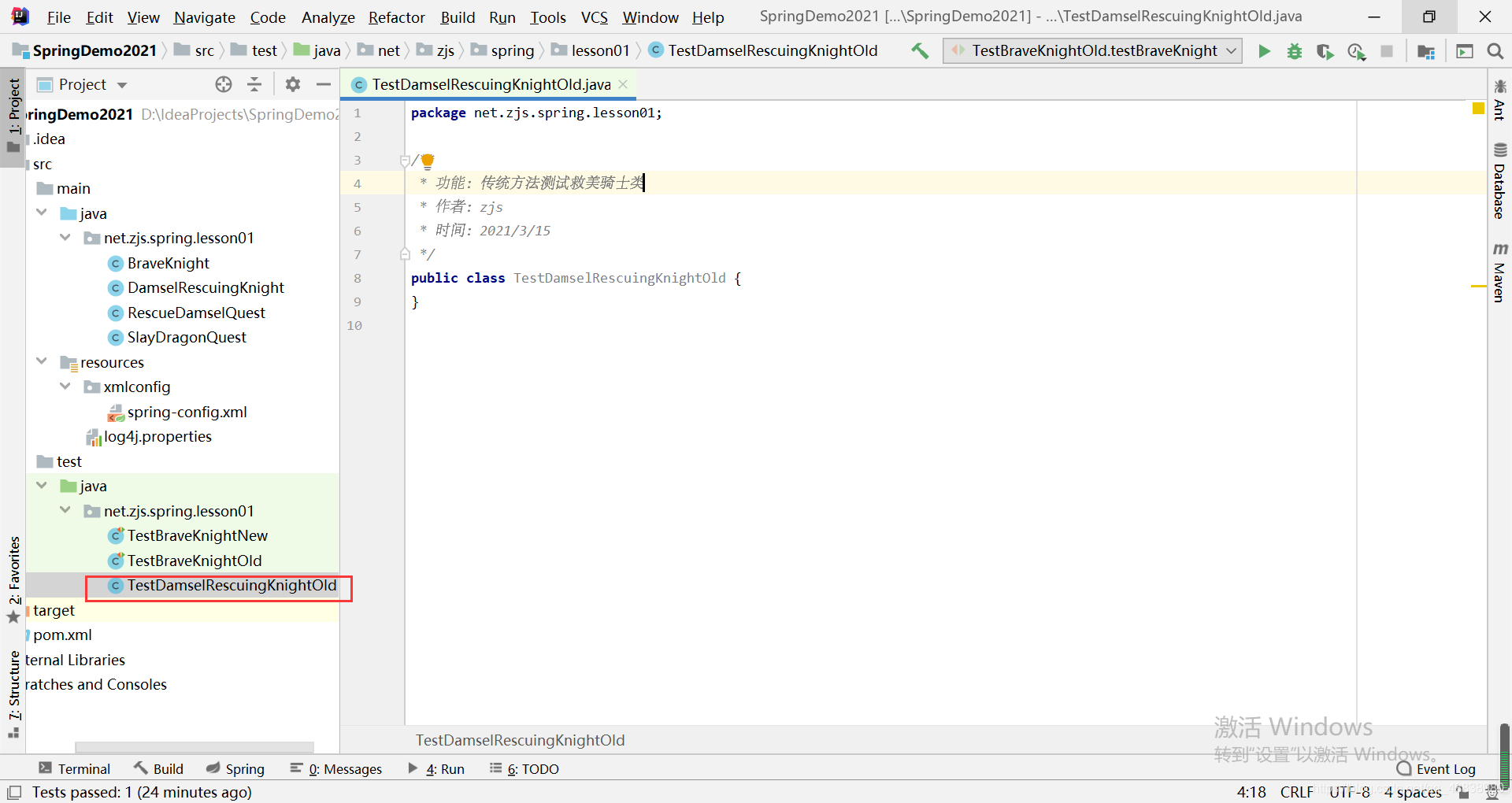1512x803 pixels.
Task: Click the yellow inspection indicator square
Action: (x=1478, y=109)
